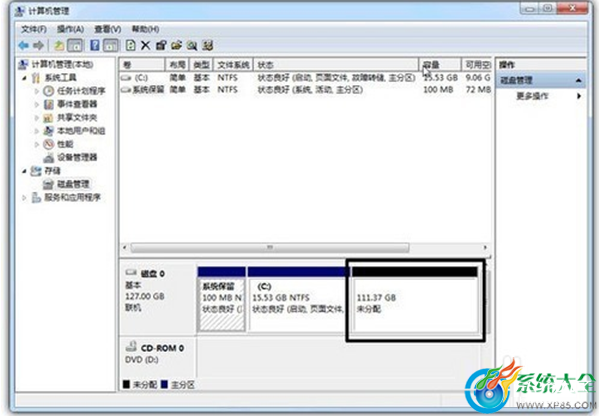Click the Delete X toolbar icon
This screenshot has height=416, width=599.
(146, 46)
